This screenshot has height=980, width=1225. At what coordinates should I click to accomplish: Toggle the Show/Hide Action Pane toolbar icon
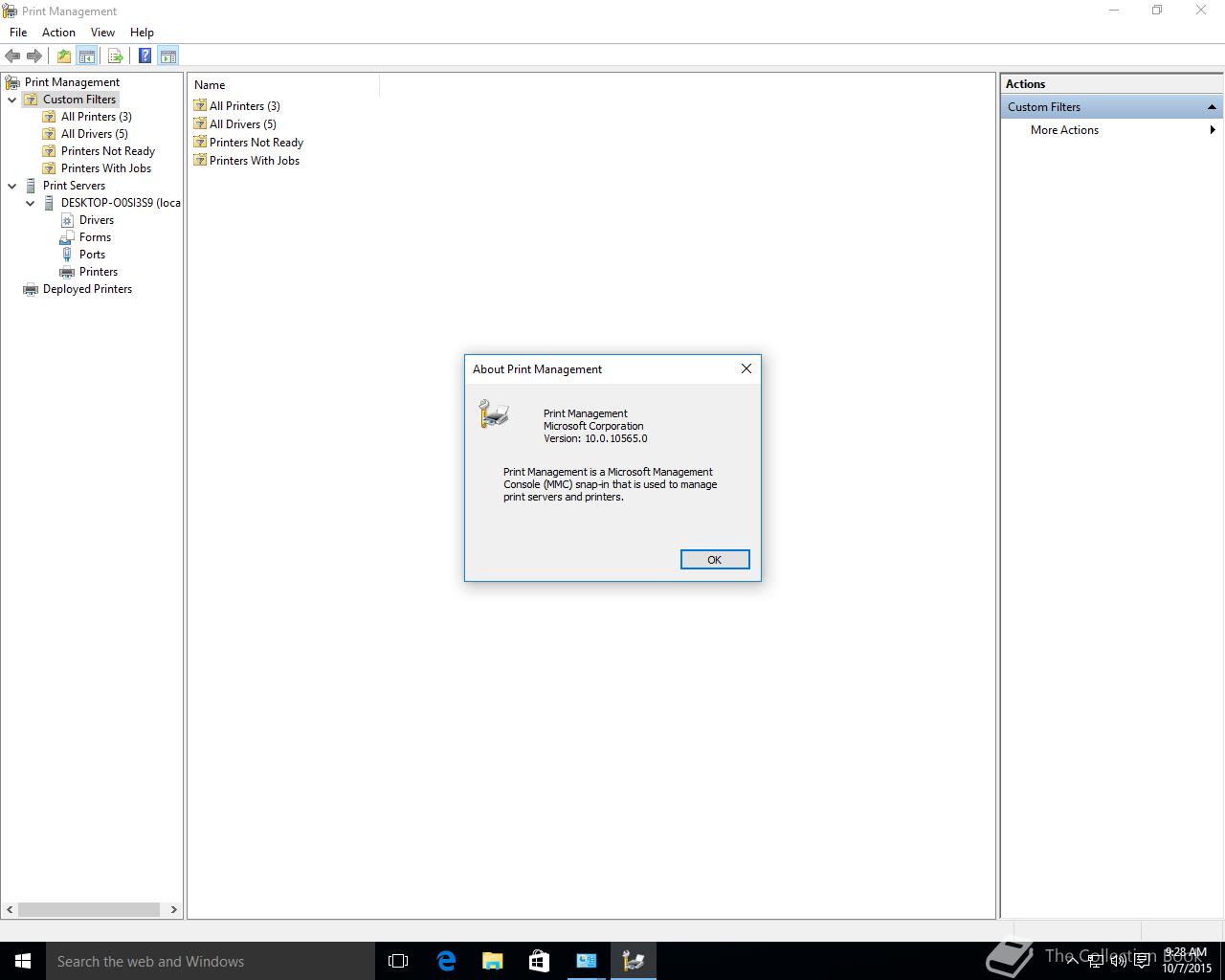(167, 56)
